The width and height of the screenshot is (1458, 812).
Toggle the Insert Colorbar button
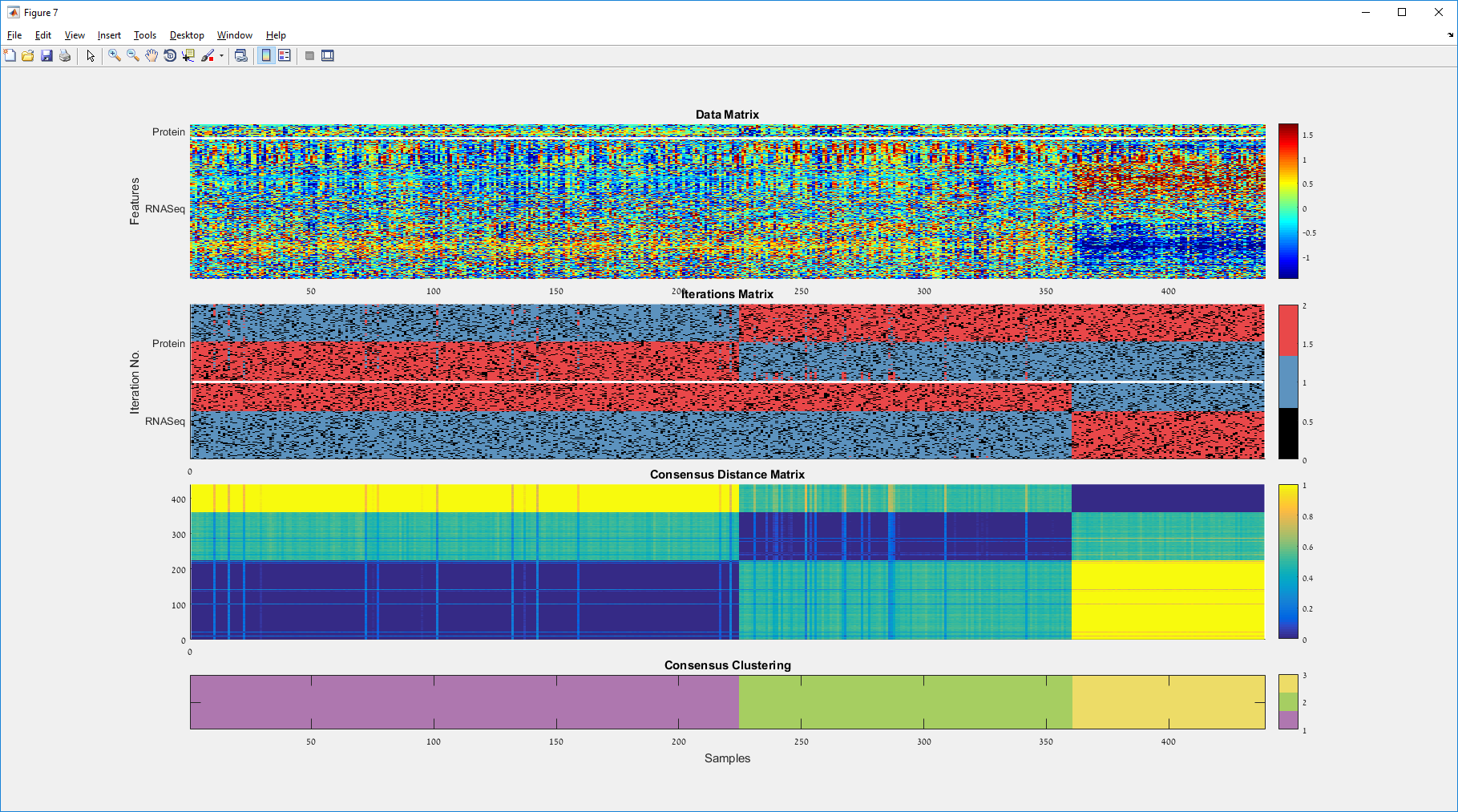coord(266,55)
